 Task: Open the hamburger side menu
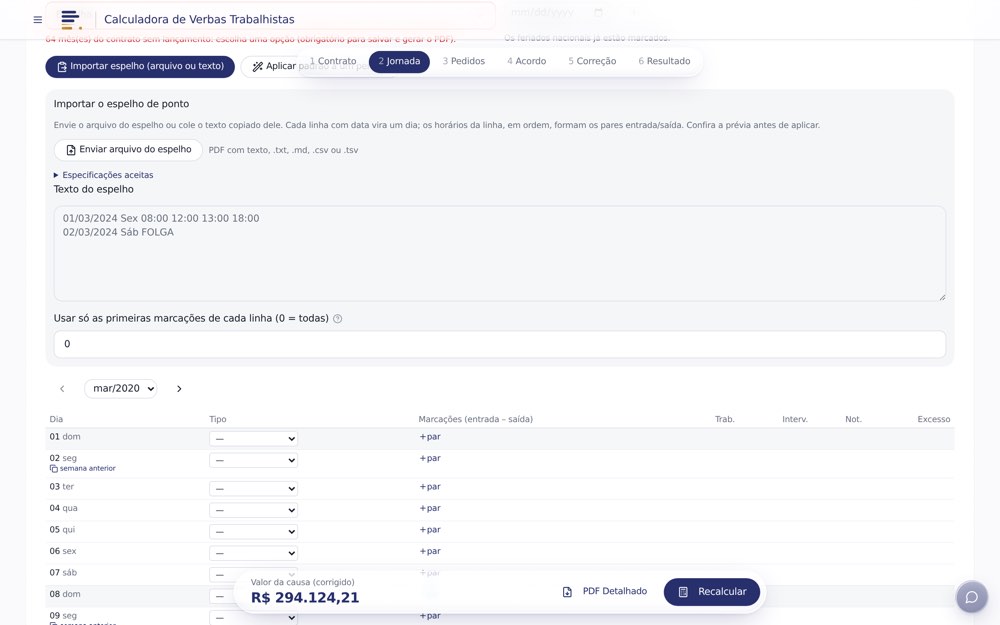[38, 20]
